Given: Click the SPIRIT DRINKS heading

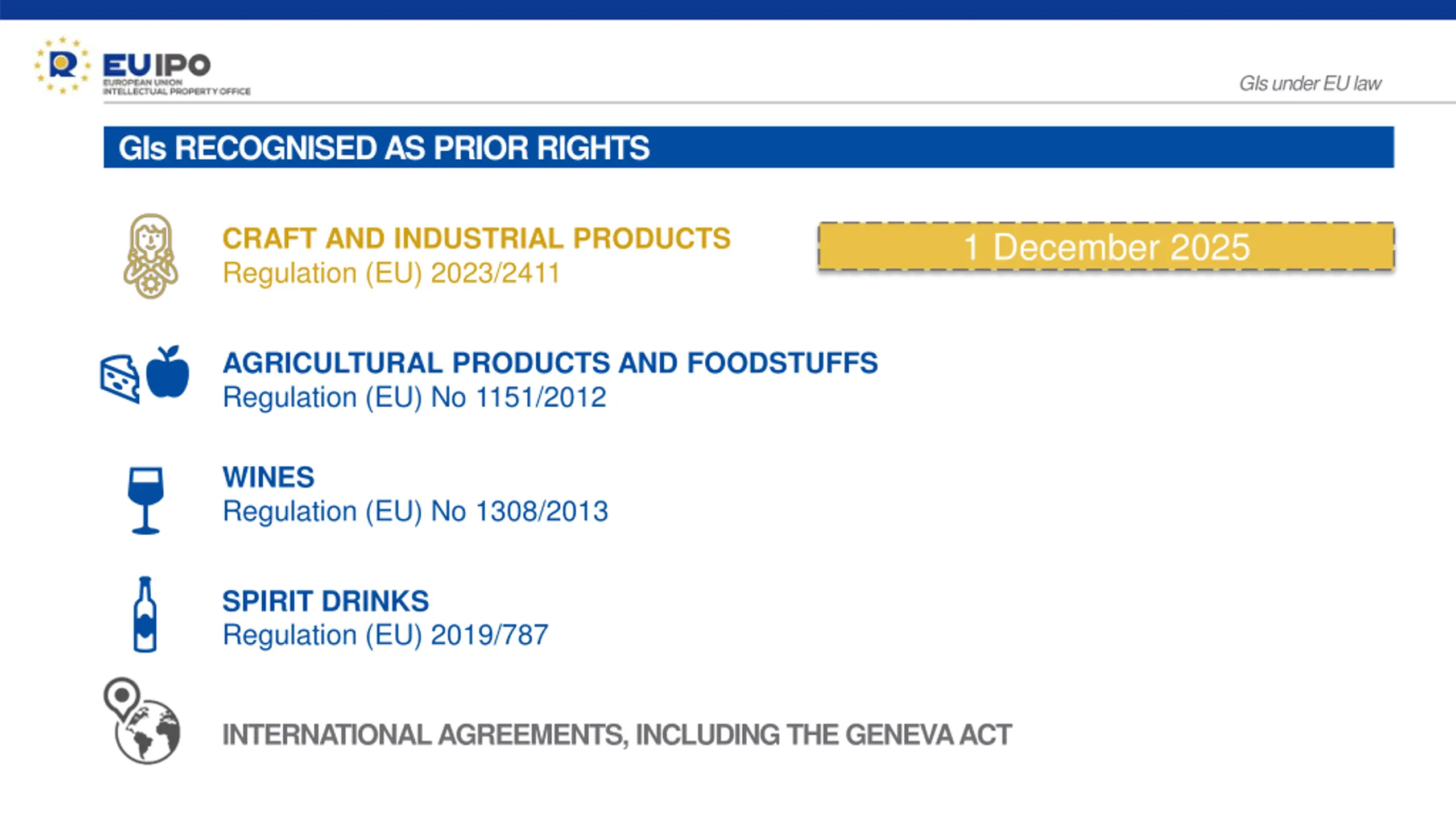Looking at the screenshot, I should point(326,601).
